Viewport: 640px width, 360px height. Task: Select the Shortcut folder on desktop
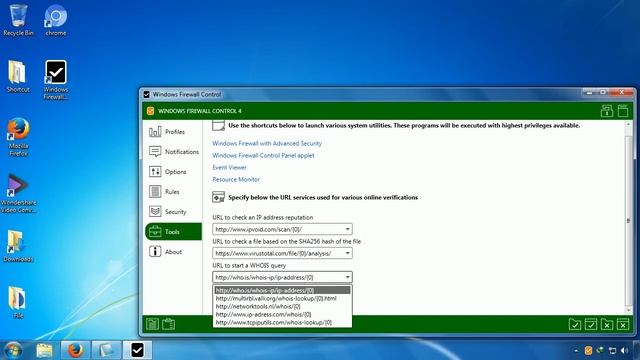[x=18, y=76]
